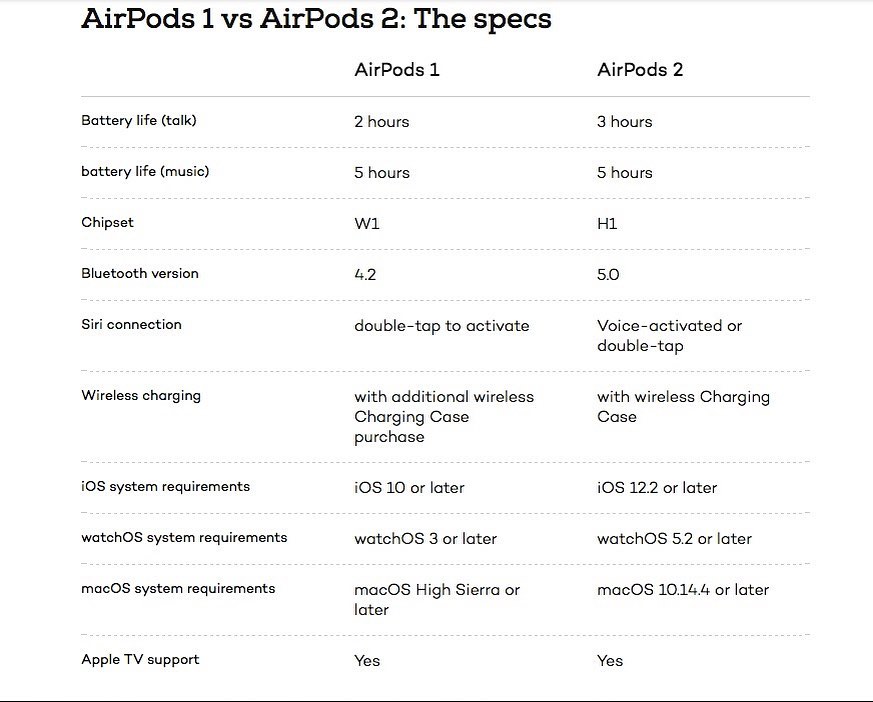Click the '3 hours' talk time cell
The height and width of the screenshot is (702, 873).
(624, 121)
